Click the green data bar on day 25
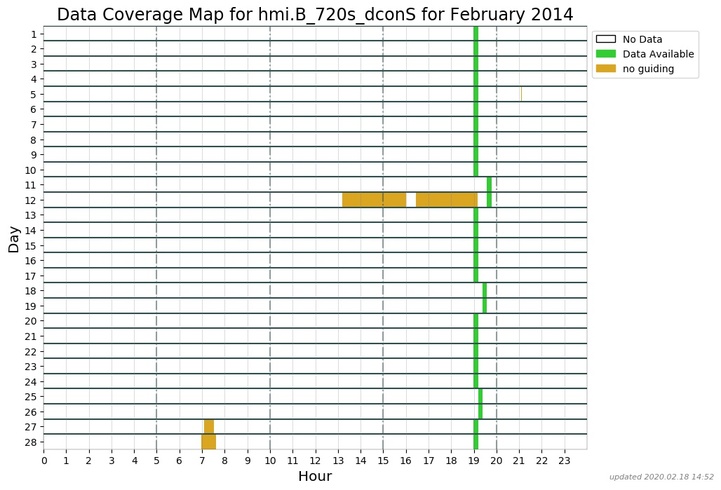 tap(480, 397)
